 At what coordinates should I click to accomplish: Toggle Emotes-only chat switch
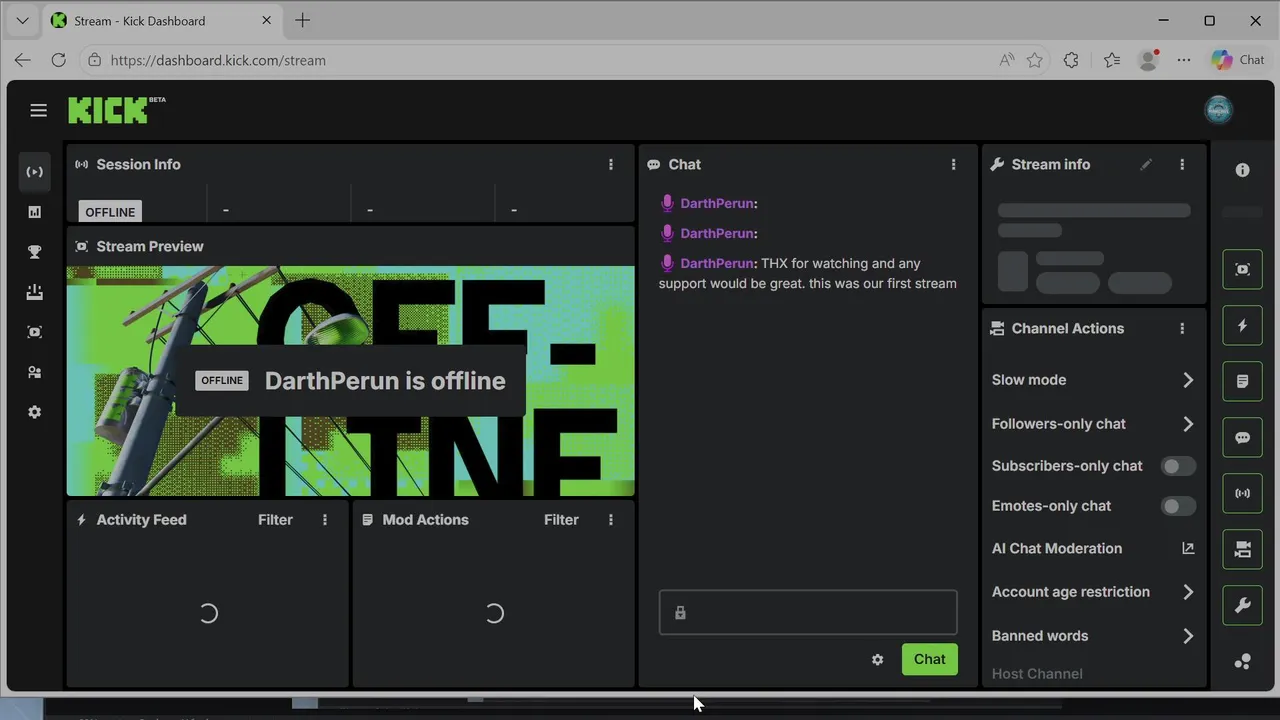click(x=1178, y=506)
